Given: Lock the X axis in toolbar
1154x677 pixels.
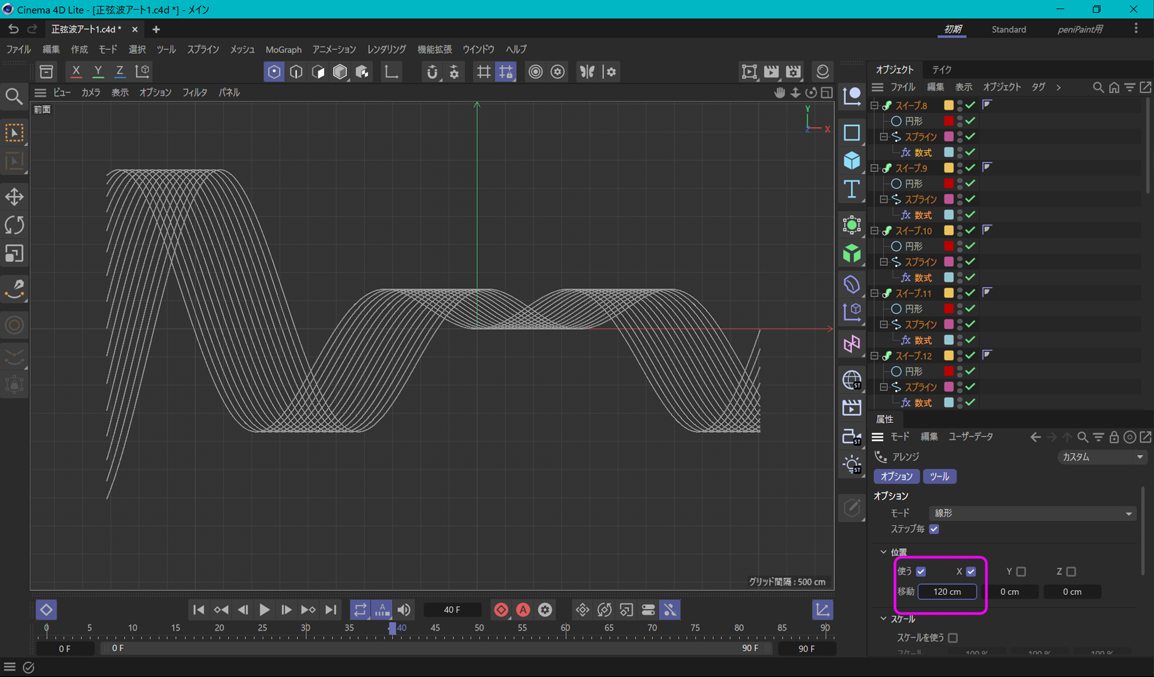Looking at the screenshot, I should click(x=76, y=72).
